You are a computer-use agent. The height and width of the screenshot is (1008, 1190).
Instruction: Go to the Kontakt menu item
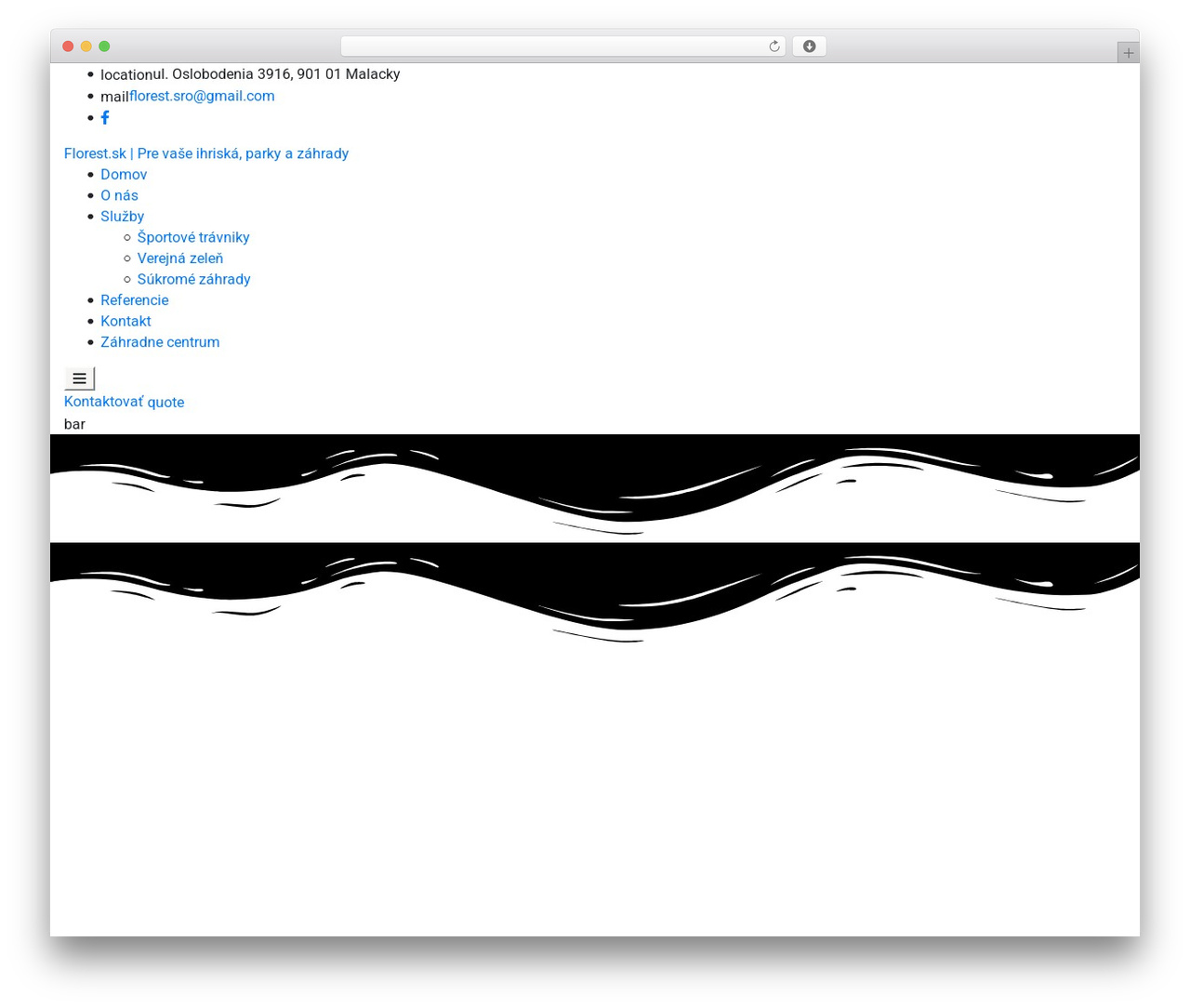tap(126, 321)
